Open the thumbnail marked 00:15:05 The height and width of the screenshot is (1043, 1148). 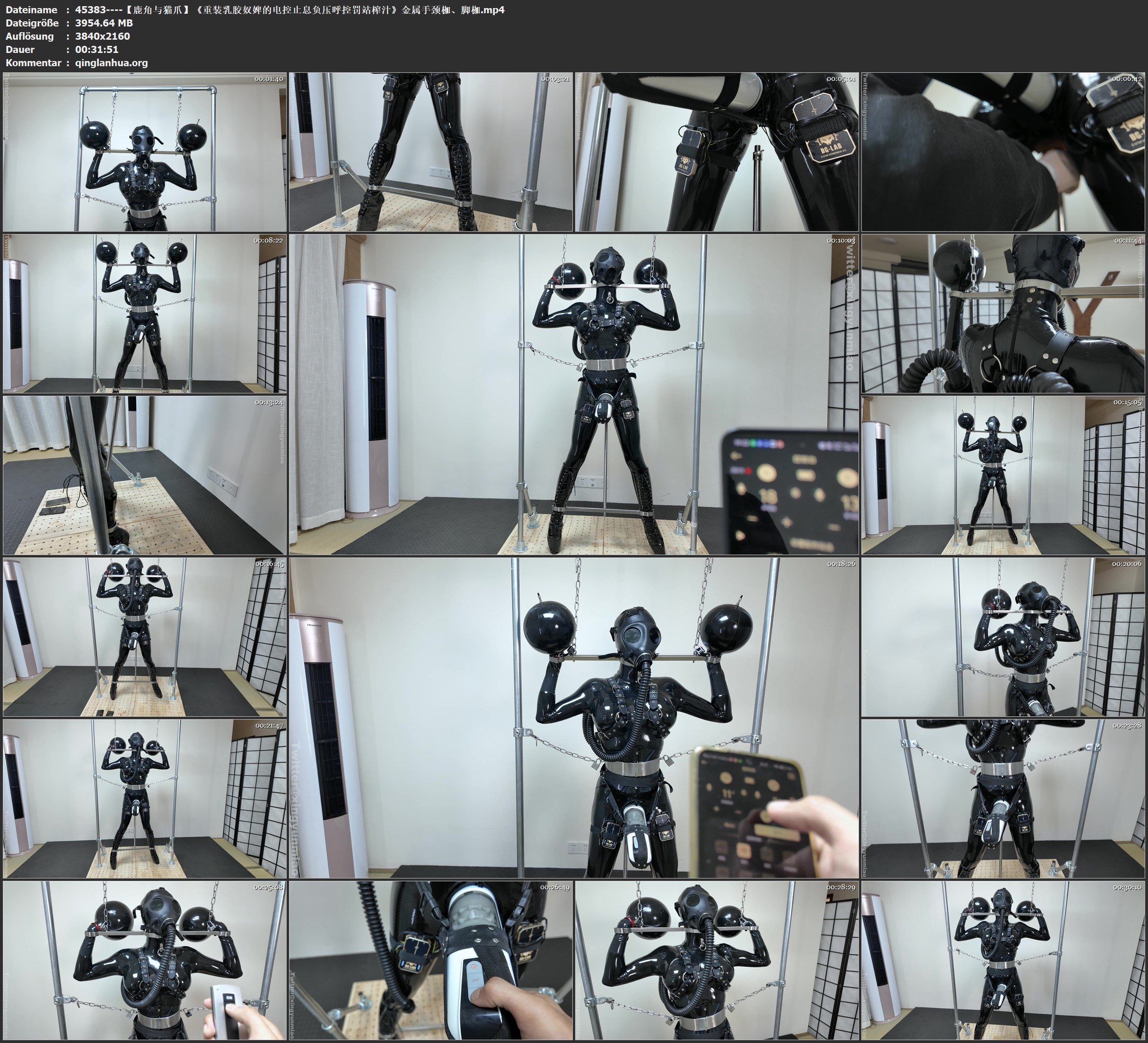pyautogui.click(x=1003, y=475)
